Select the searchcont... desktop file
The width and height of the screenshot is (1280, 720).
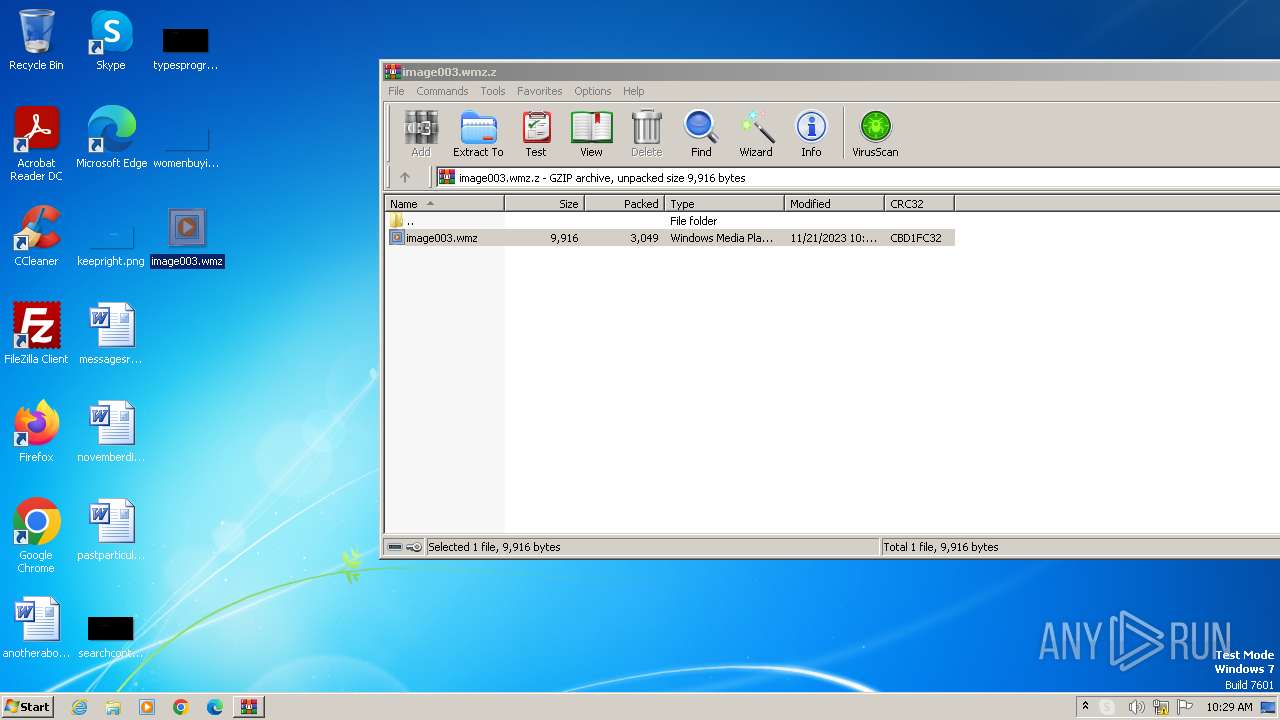(111, 636)
